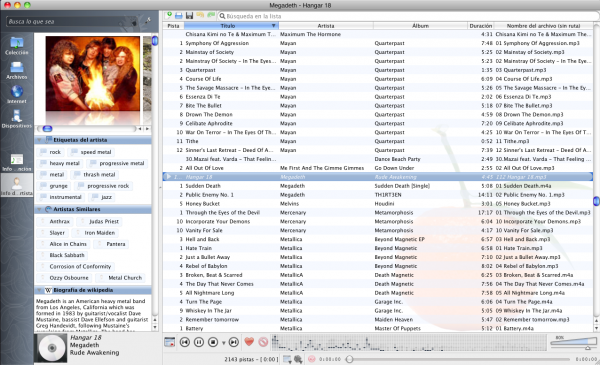Open the Internet sidebar tab

coord(16,95)
